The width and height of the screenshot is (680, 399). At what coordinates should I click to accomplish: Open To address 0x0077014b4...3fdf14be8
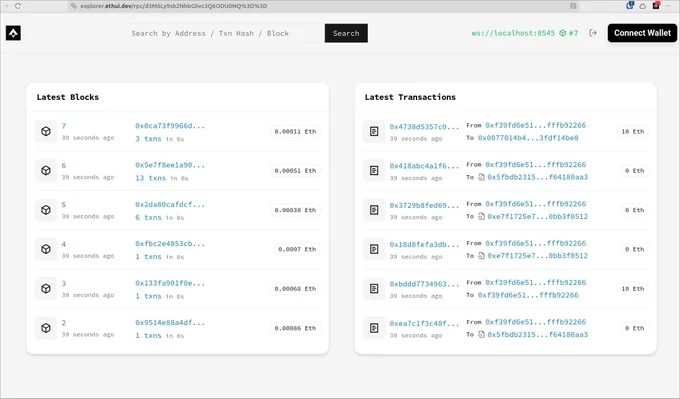528,138
